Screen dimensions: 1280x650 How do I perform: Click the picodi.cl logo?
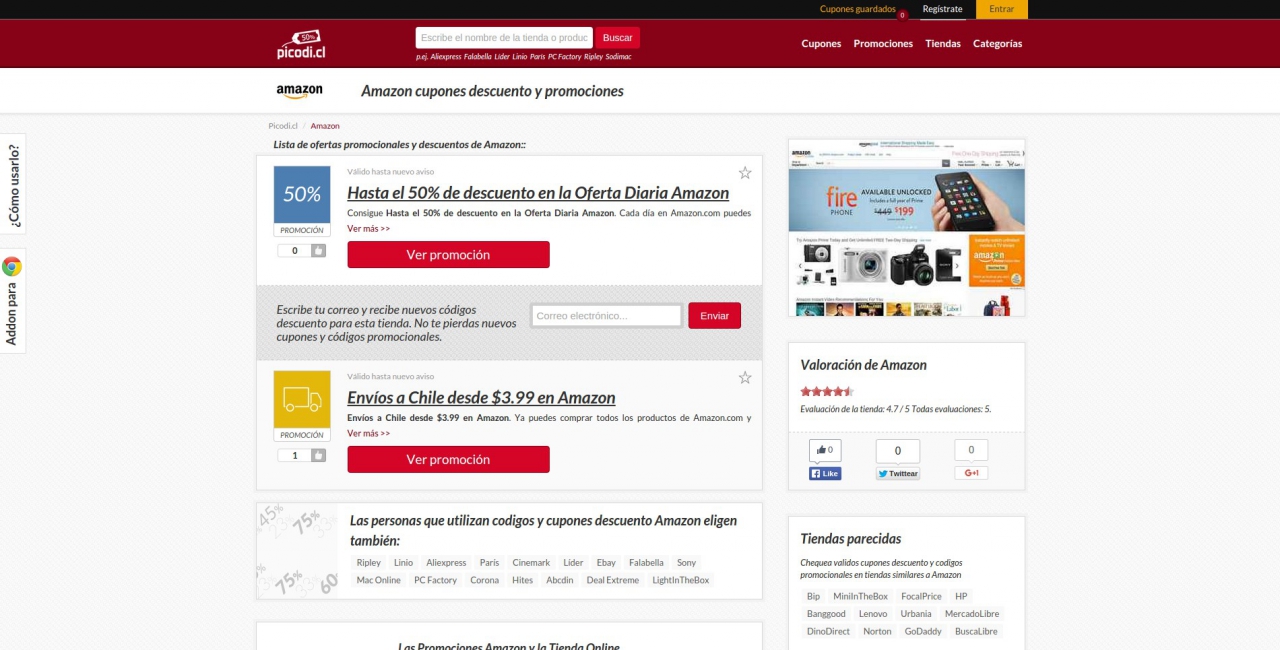[301, 44]
